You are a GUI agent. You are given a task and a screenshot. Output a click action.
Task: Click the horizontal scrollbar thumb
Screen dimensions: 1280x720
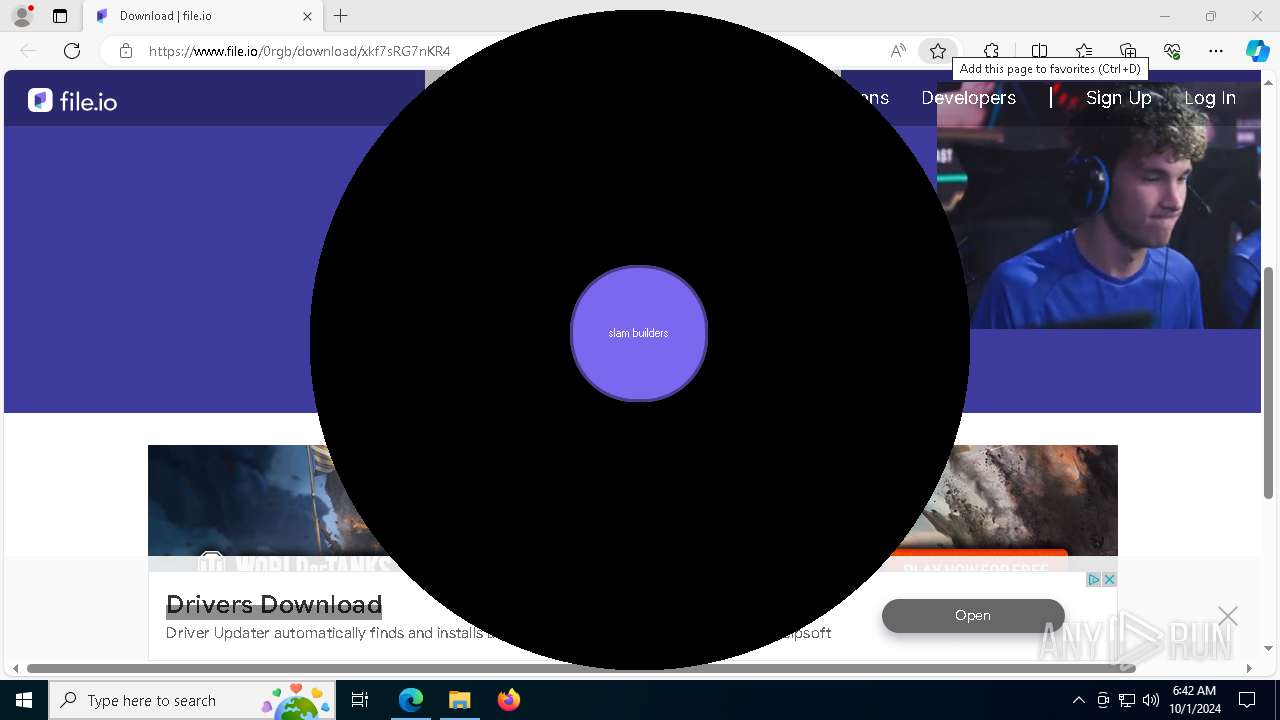pos(580,668)
